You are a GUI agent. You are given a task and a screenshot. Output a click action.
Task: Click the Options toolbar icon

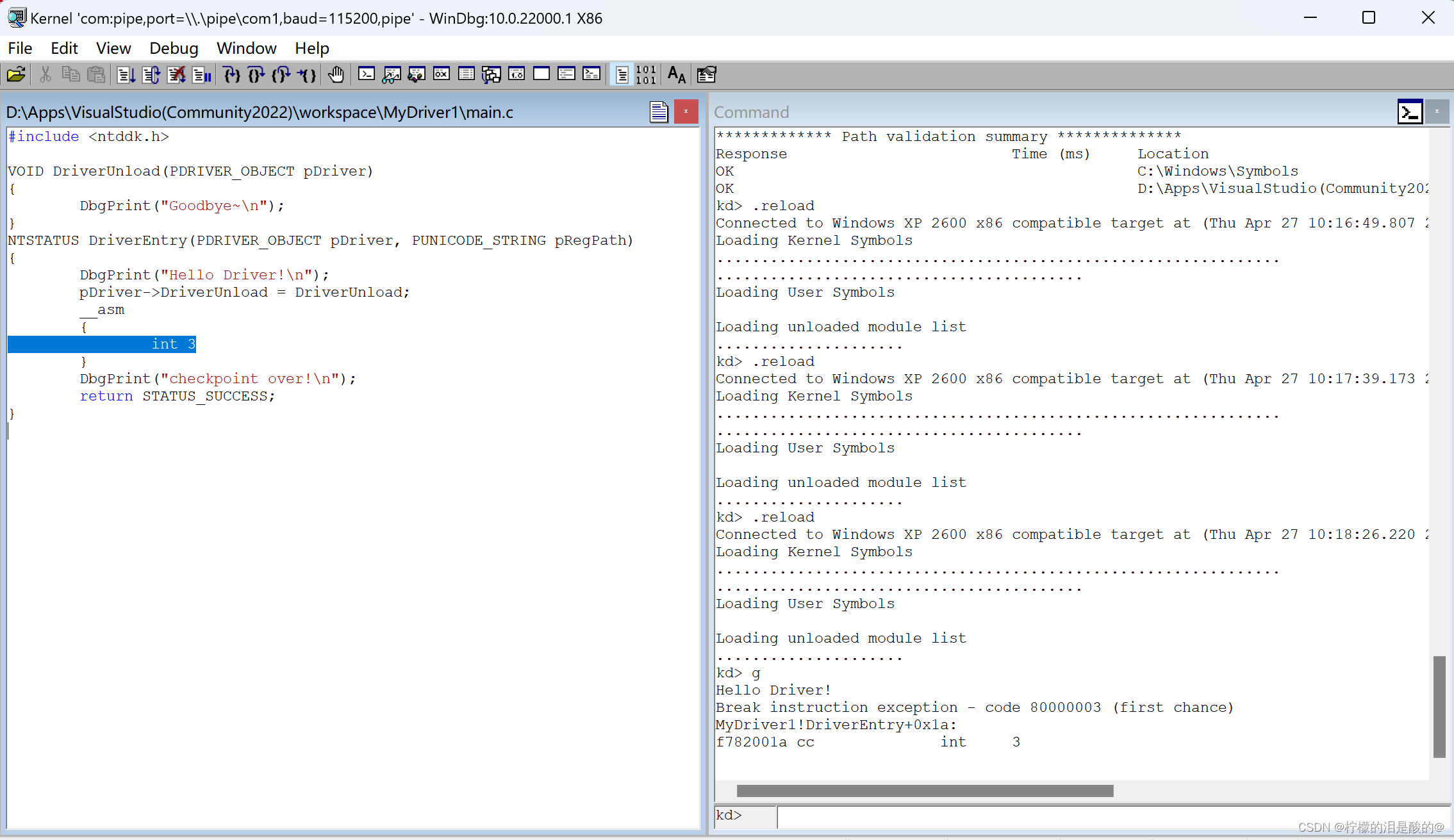[x=707, y=75]
